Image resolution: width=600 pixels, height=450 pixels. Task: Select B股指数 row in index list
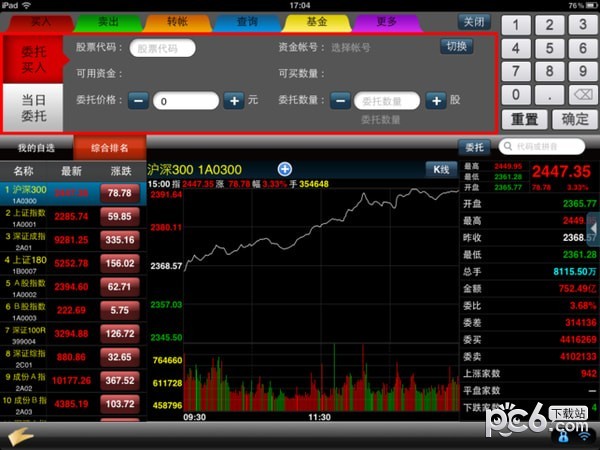pyautogui.click(x=73, y=311)
